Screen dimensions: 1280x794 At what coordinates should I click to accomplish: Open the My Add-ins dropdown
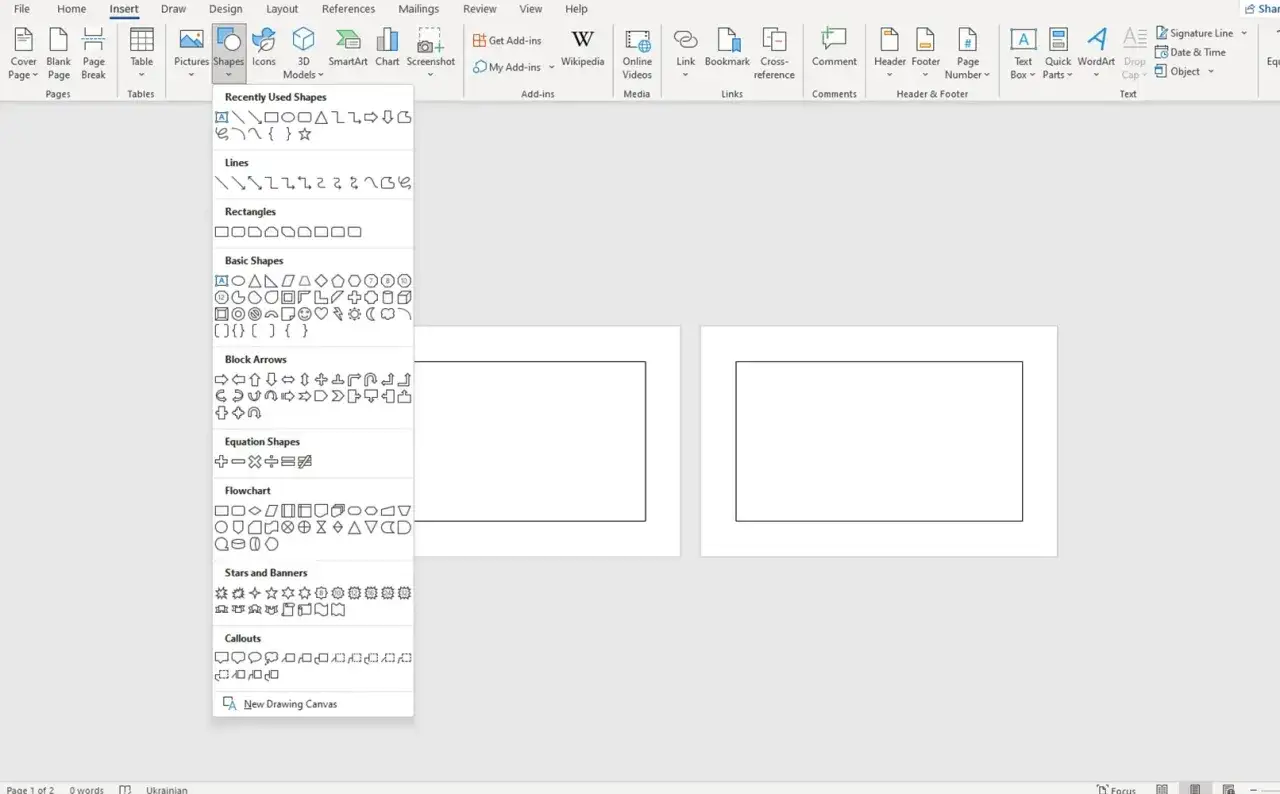click(x=551, y=68)
